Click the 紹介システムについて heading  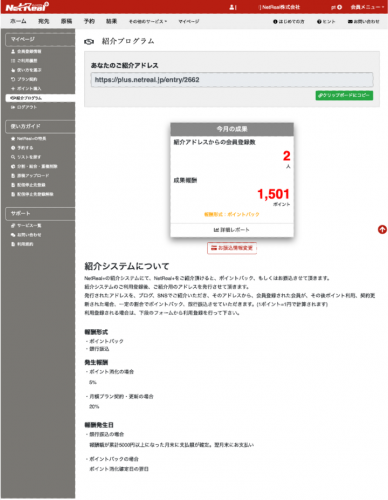(x=127, y=266)
